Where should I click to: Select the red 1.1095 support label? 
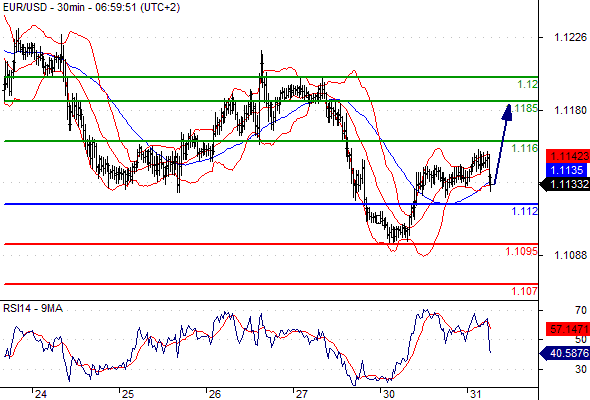522,251
